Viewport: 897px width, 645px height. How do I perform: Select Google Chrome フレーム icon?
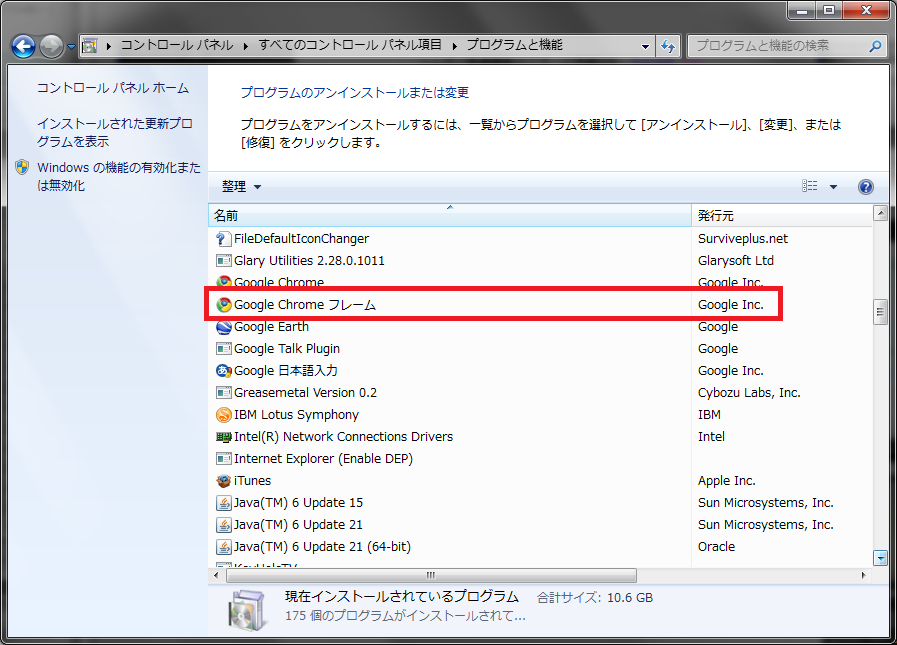click(224, 305)
